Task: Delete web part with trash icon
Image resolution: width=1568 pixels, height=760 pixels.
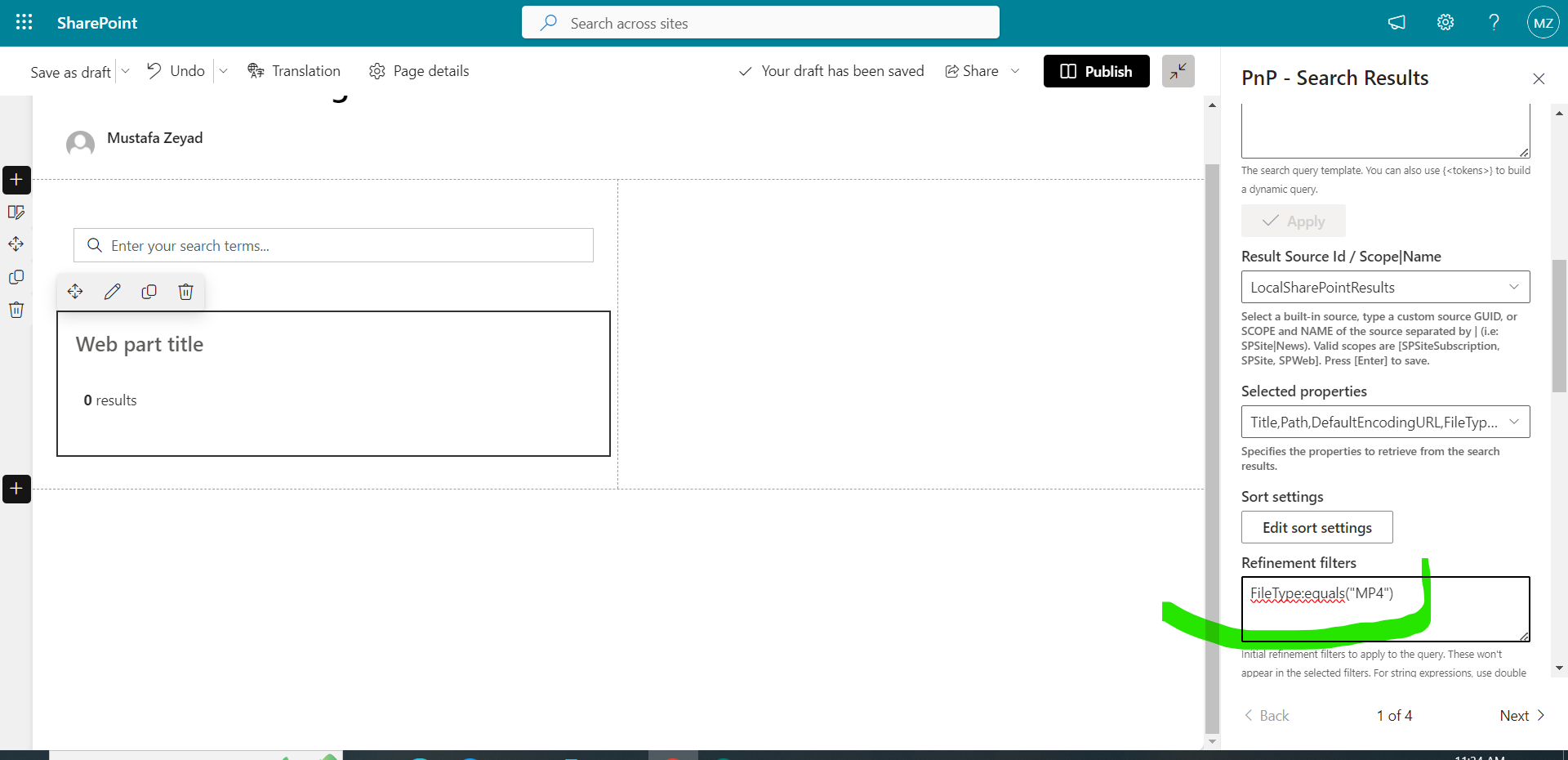Action: 185,292
